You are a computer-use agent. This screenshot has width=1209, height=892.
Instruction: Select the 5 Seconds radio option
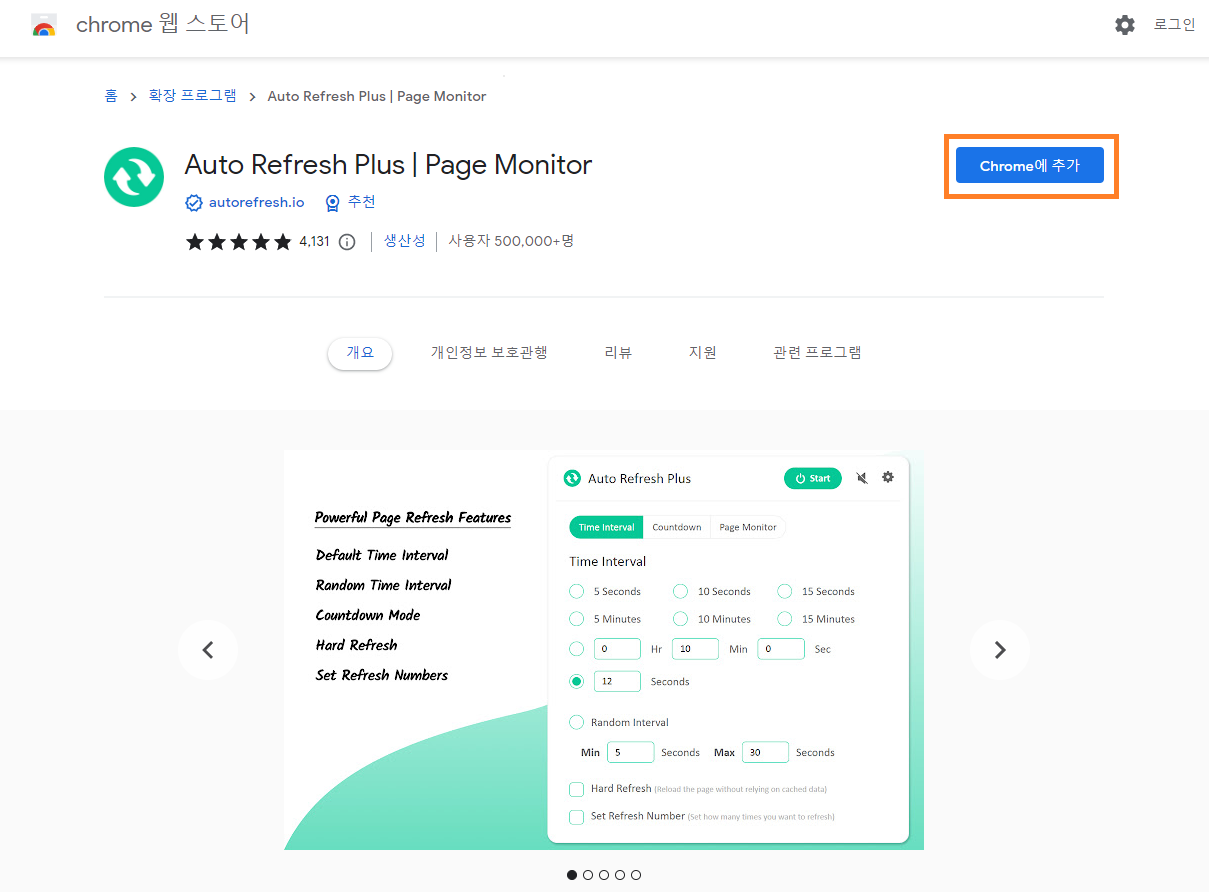click(x=576, y=591)
